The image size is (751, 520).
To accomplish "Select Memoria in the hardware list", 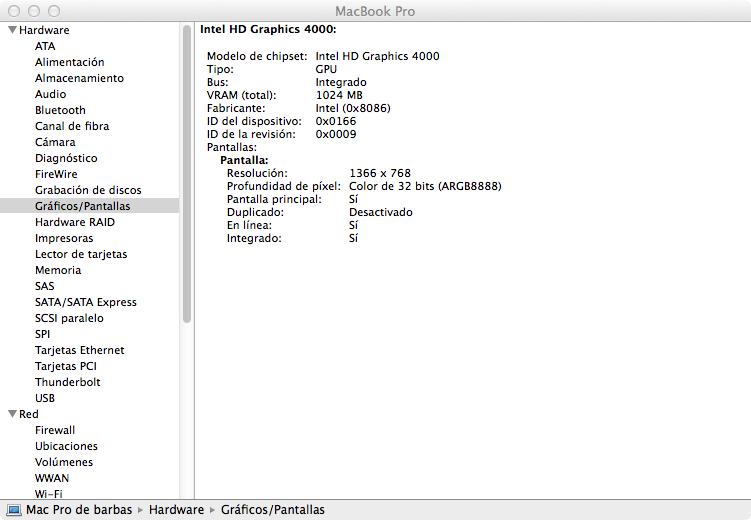I will click(x=58, y=270).
